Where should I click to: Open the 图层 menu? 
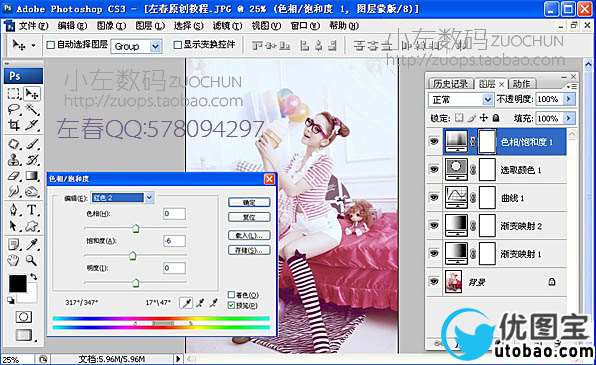(x=150, y=26)
